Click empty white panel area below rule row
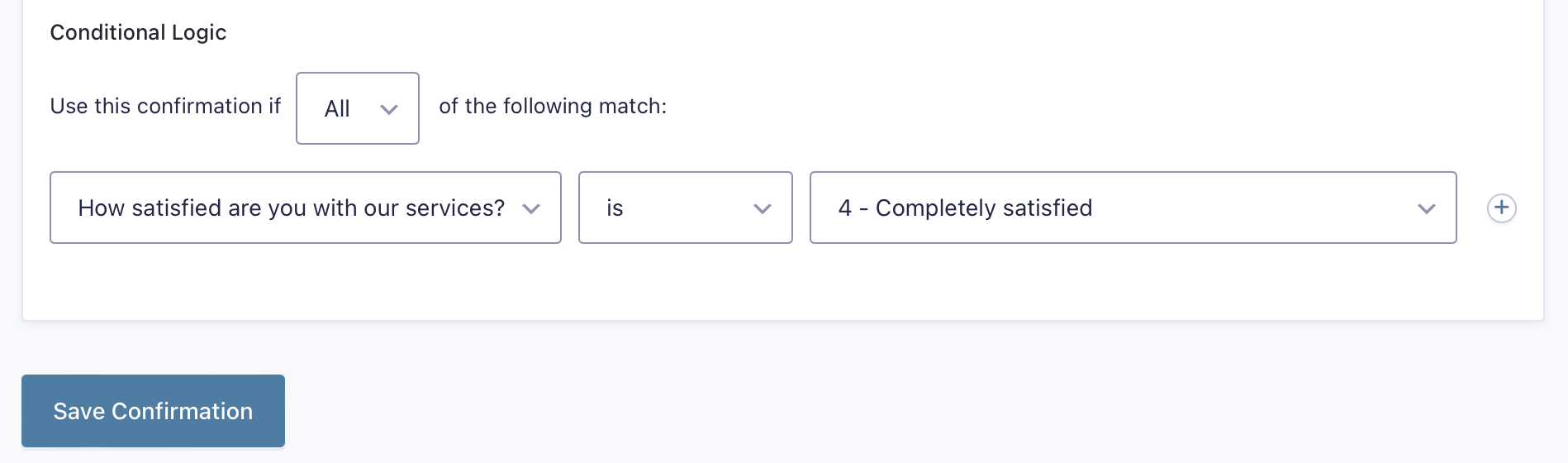Screen dimensions: 1568x463 pyautogui.click(x=744, y=281)
